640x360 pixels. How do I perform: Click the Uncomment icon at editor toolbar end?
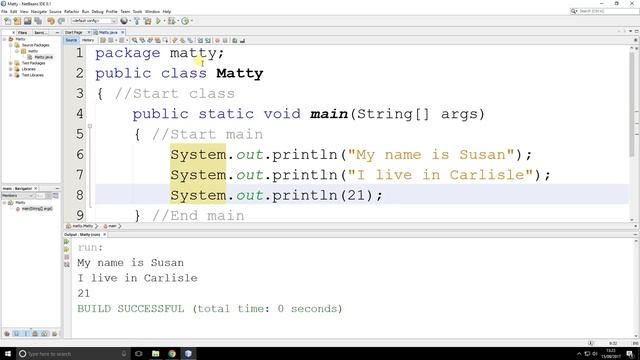pos(242,40)
